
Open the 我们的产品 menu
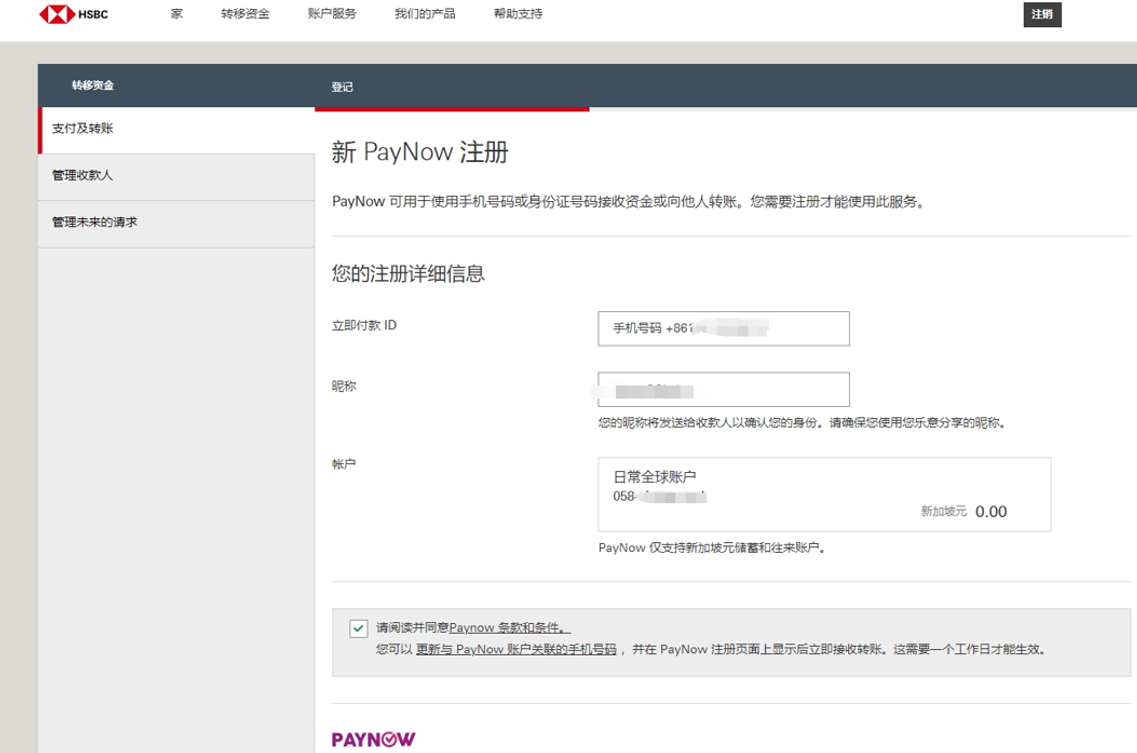[x=425, y=14]
